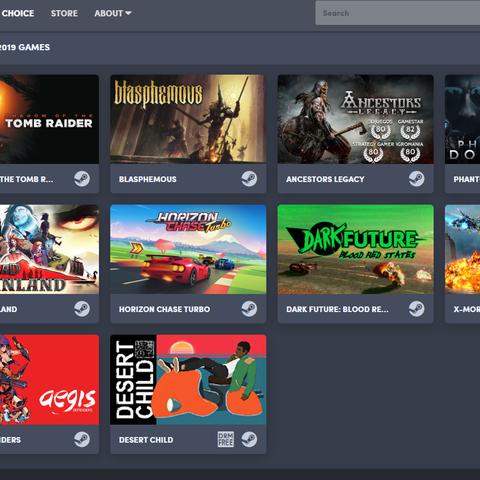Open the Phantom Doctrine cover image
Viewport: 480px width, 480px height.
point(463,119)
